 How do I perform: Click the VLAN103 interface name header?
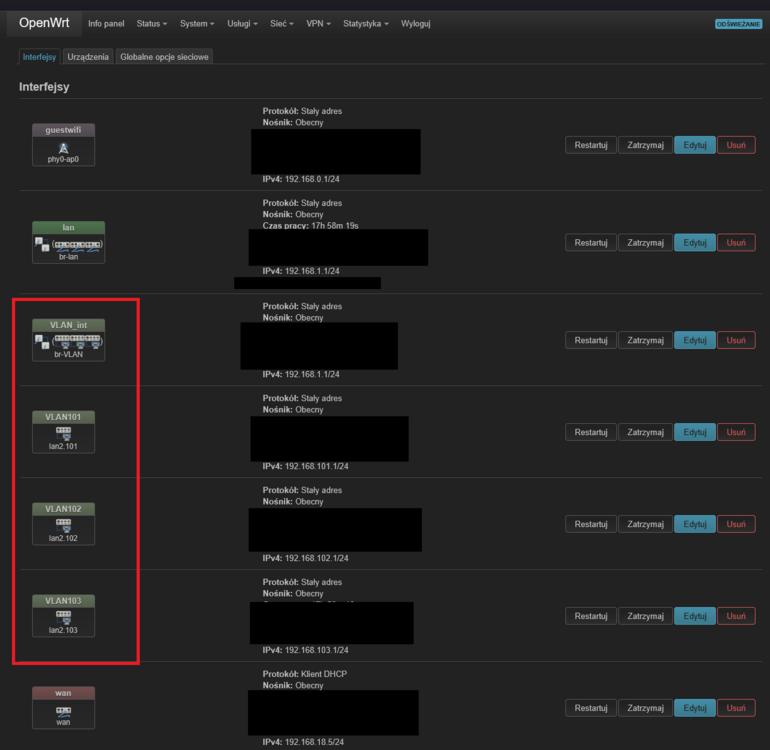coord(63,601)
